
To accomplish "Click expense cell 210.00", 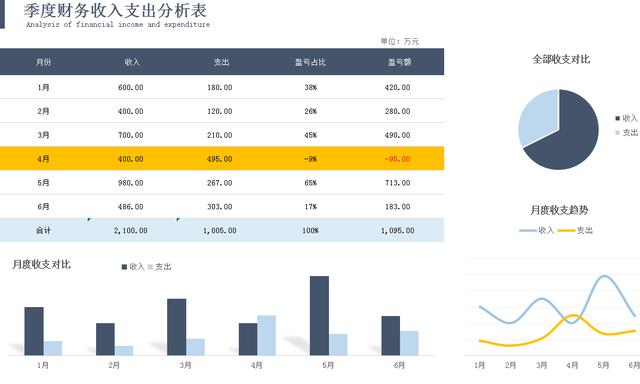I will pos(220,135).
